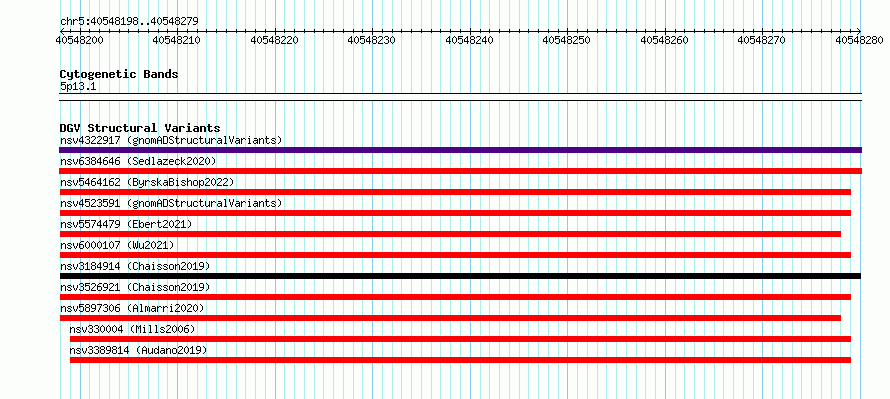Open nsv5574479 (Ebert2021) label
The width and height of the screenshot is (890, 399).
point(126,224)
